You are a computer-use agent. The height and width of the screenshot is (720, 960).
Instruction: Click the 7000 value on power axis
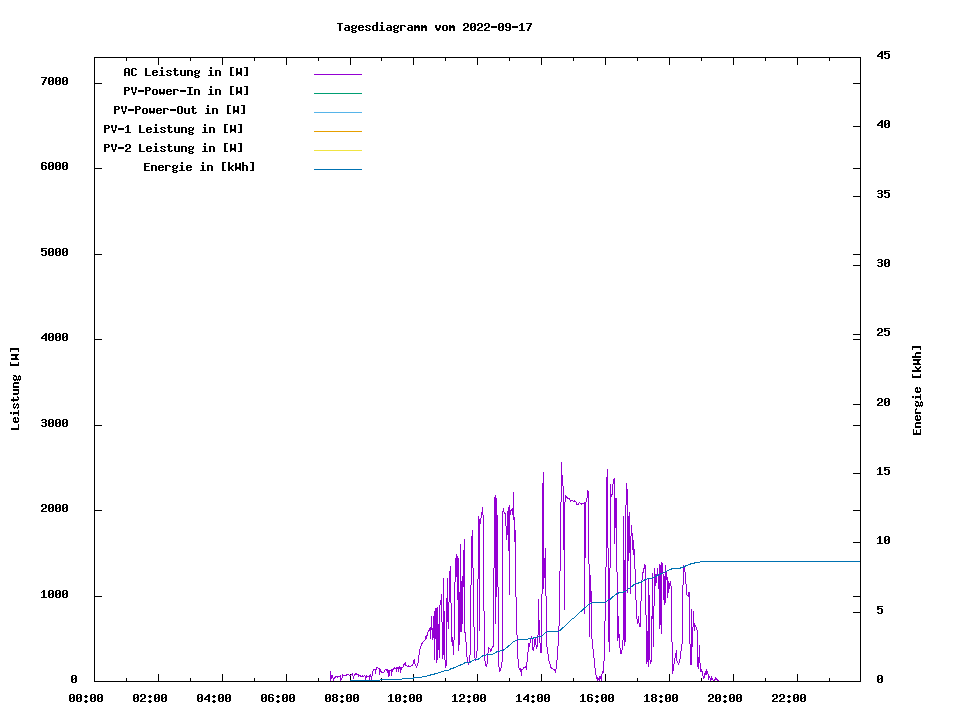(54, 81)
